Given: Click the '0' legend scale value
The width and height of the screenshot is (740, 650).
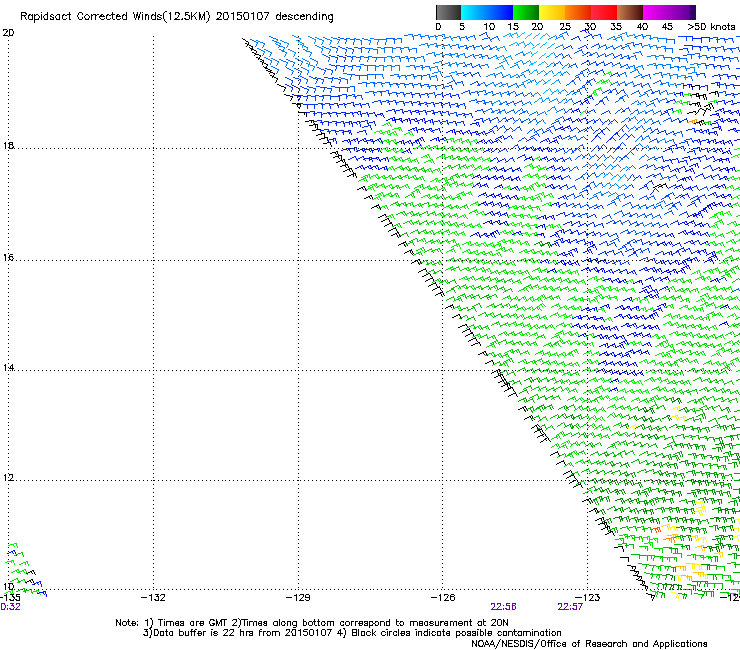Looking at the screenshot, I should (x=438, y=27).
